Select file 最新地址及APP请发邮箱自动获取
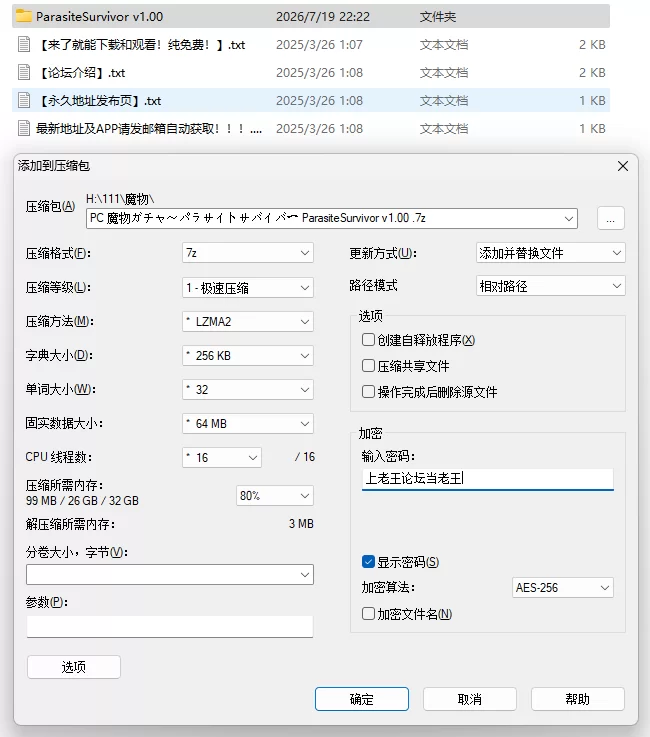Viewport: 650px width, 737px height. 149,128
